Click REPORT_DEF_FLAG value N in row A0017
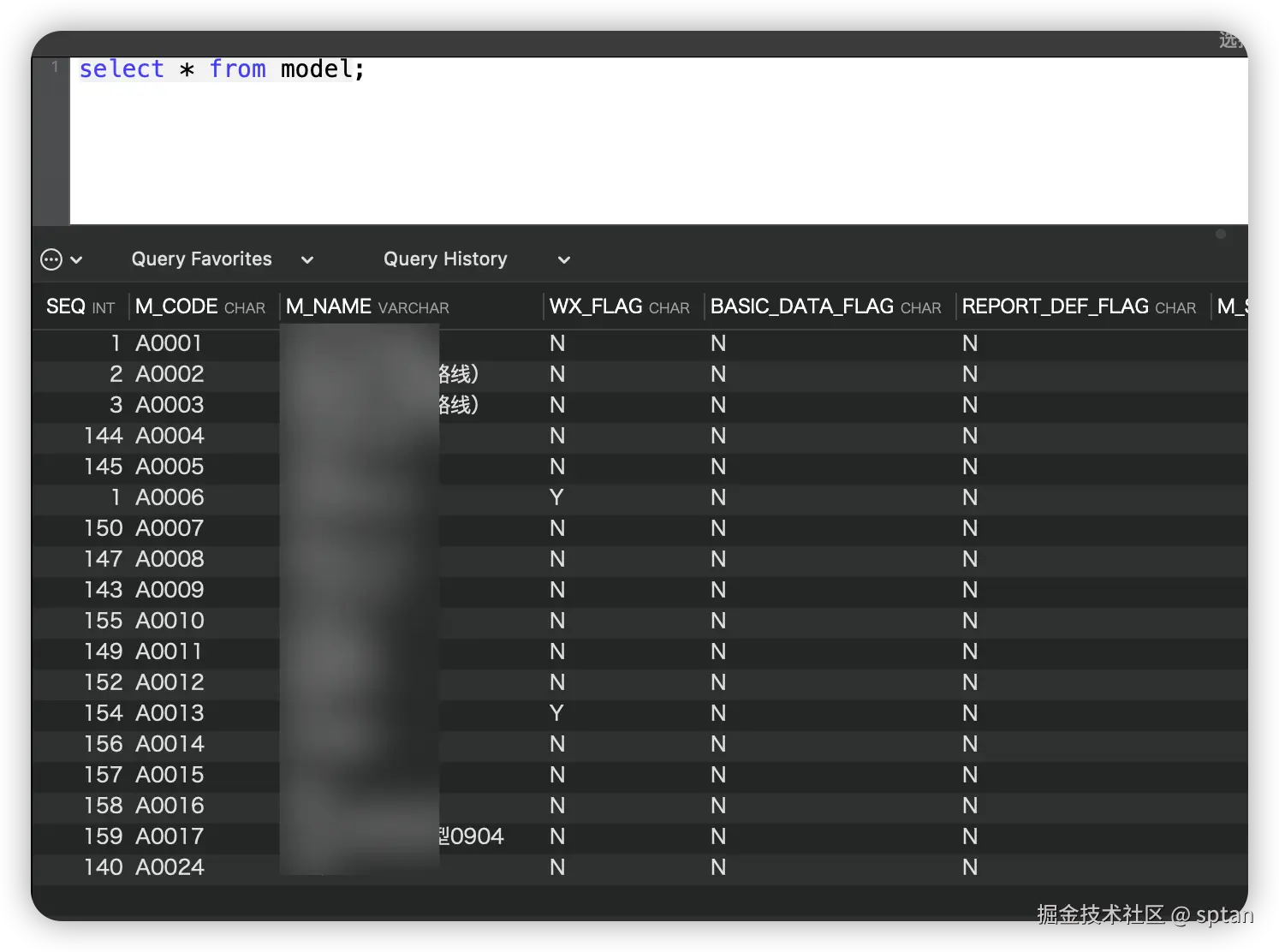Viewport: 1279px width, 952px height. point(970,836)
